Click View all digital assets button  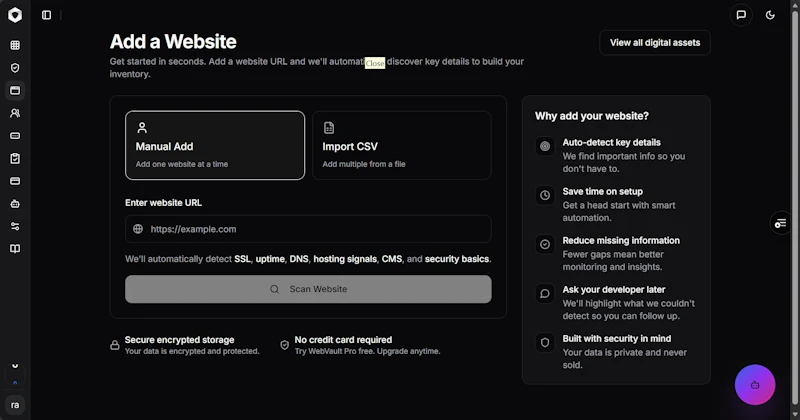(x=655, y=43)
